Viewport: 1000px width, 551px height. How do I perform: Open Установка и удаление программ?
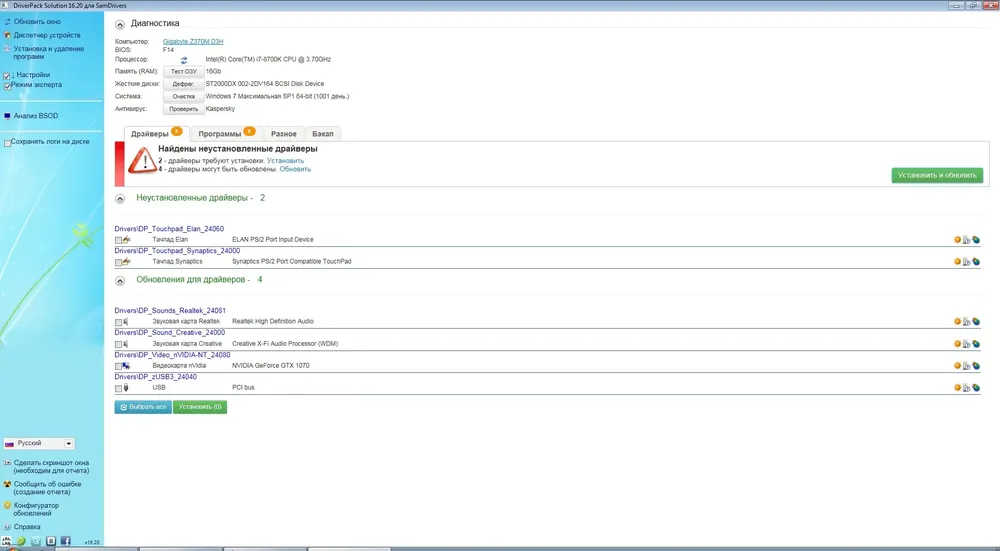pos(48,52)
